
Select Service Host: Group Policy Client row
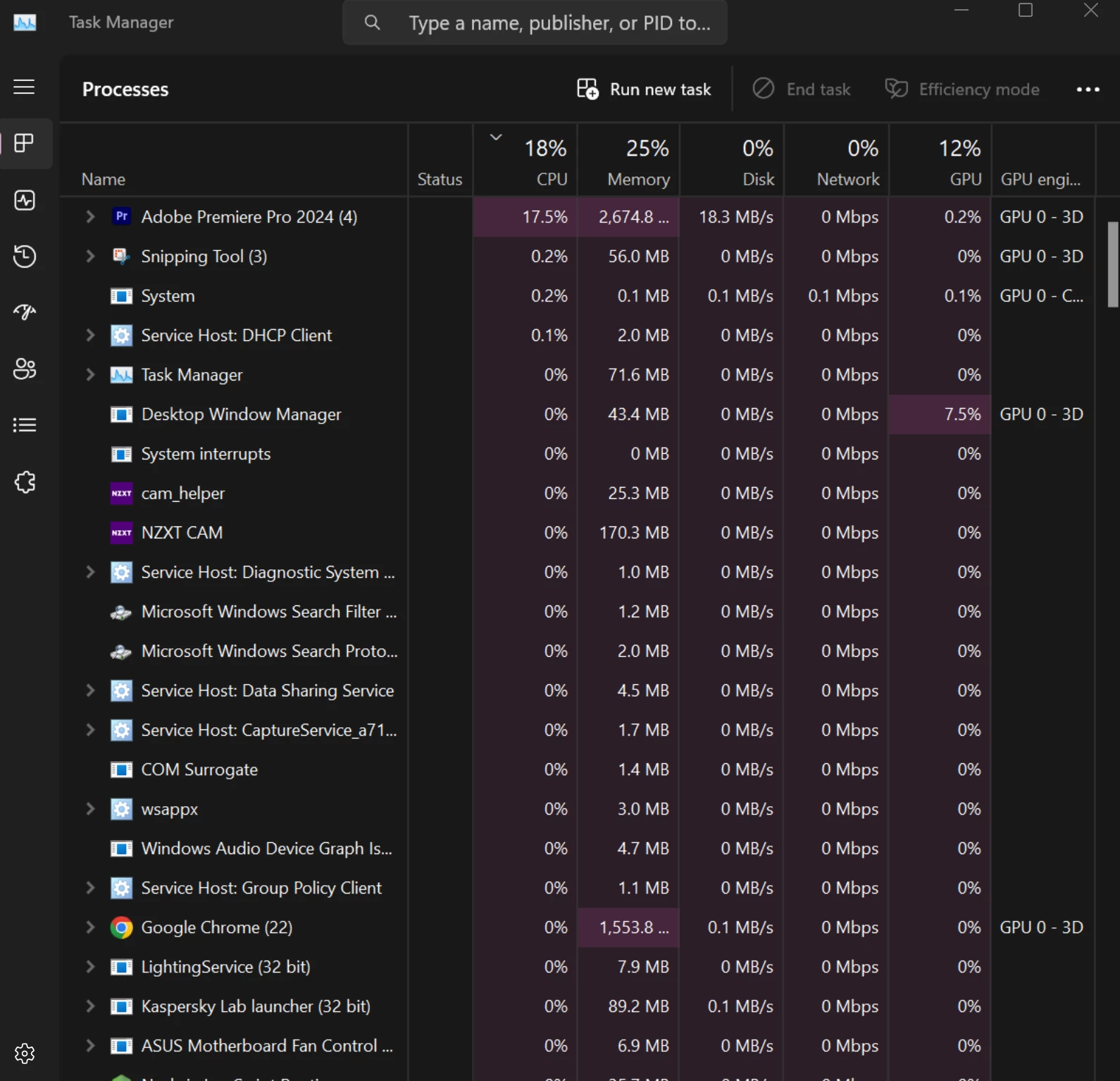[578, 888]
